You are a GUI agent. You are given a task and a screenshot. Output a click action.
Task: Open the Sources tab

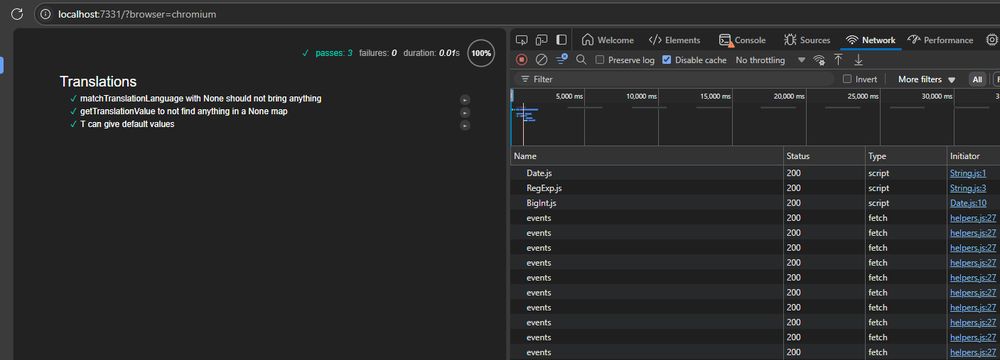coord(807,40)
